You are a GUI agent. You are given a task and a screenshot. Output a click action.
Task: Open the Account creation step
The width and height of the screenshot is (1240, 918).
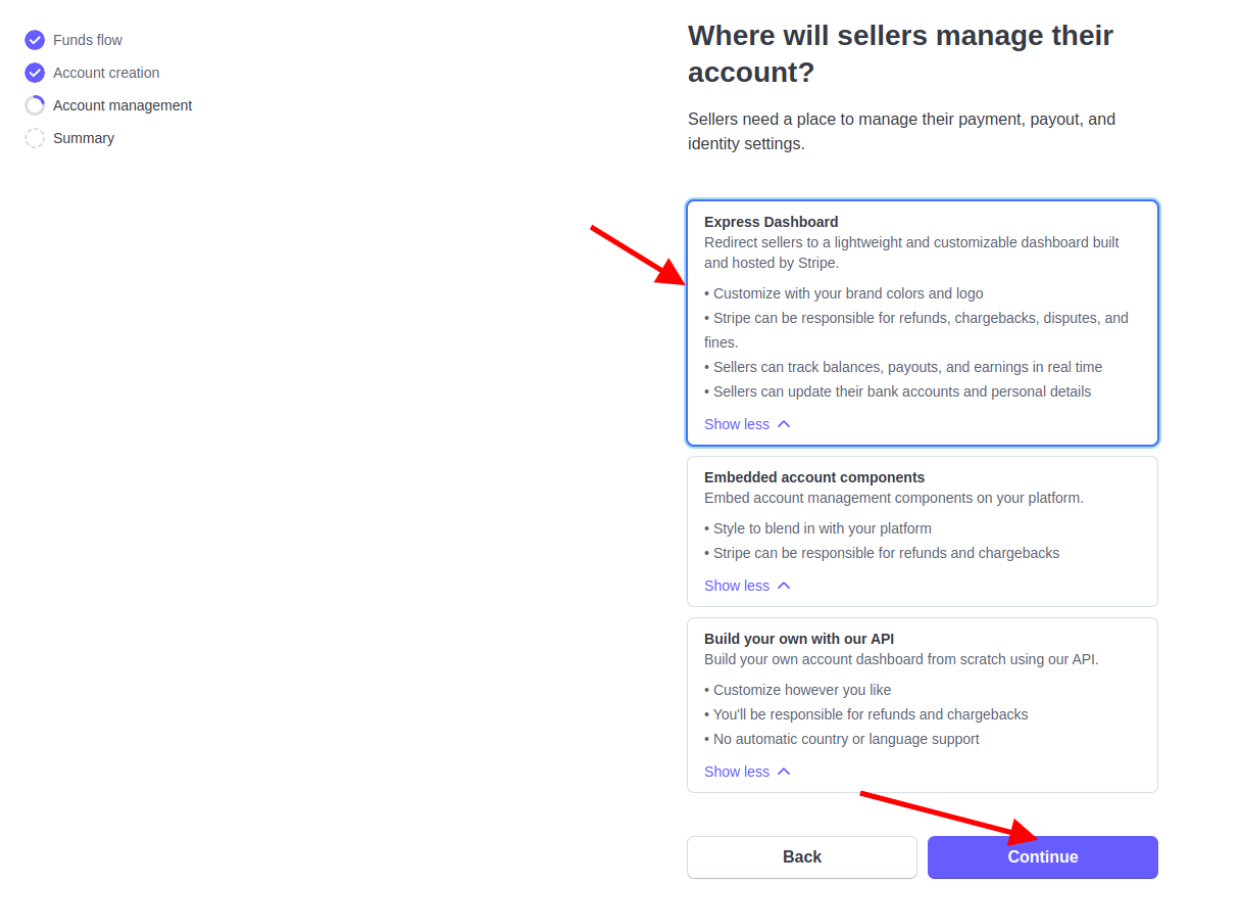[x=106, y=73]
